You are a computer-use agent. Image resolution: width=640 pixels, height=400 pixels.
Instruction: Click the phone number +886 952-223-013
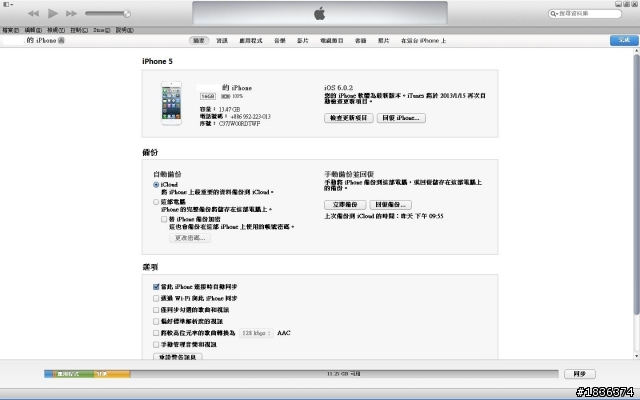coord(251,117)
